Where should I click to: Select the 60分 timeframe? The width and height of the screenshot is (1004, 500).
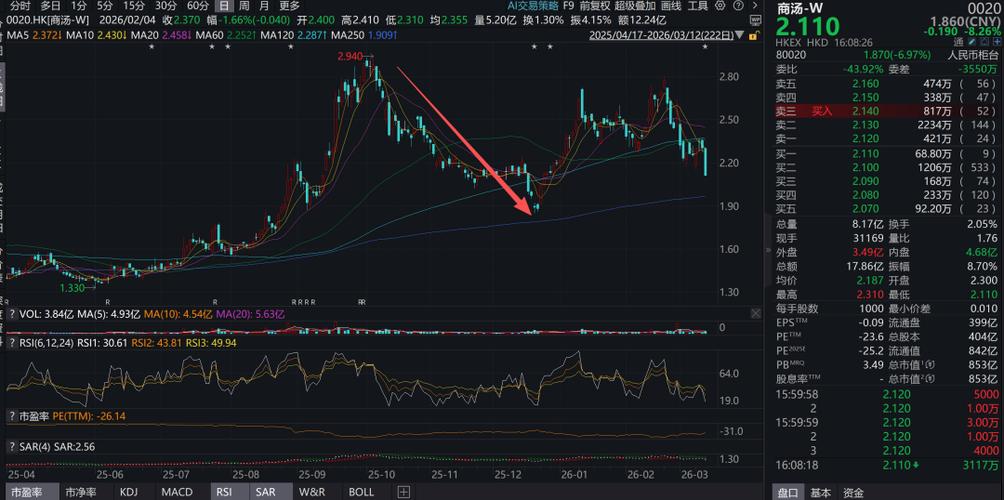coord(197,6)
